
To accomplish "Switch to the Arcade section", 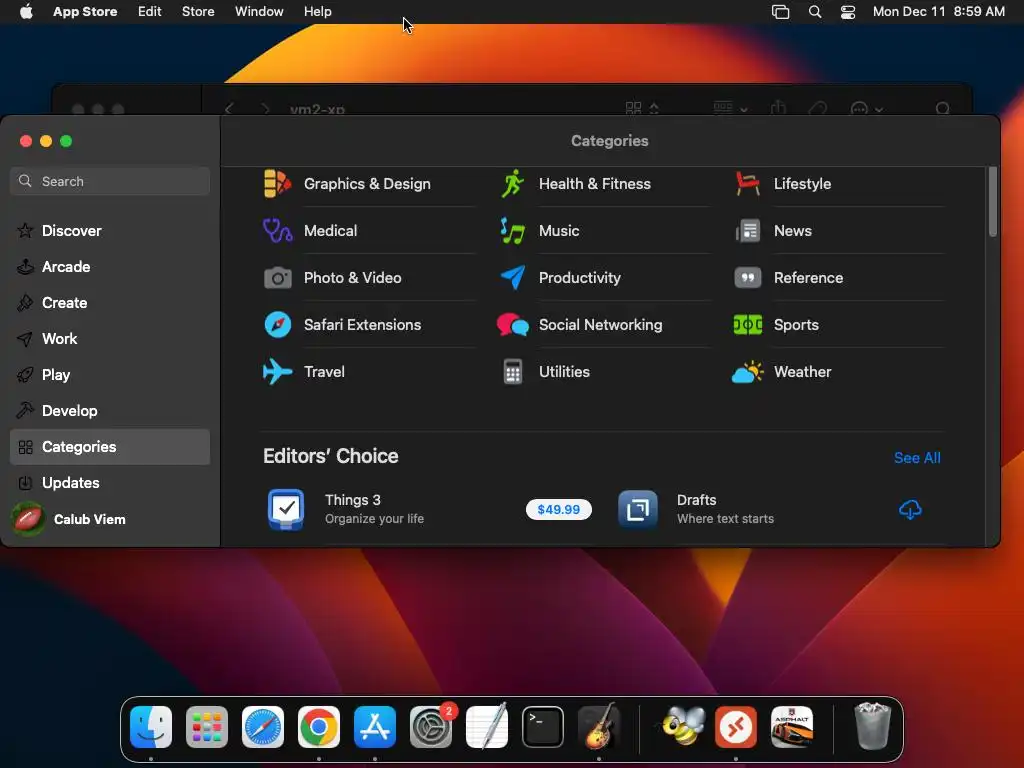I will pos(110,266).
